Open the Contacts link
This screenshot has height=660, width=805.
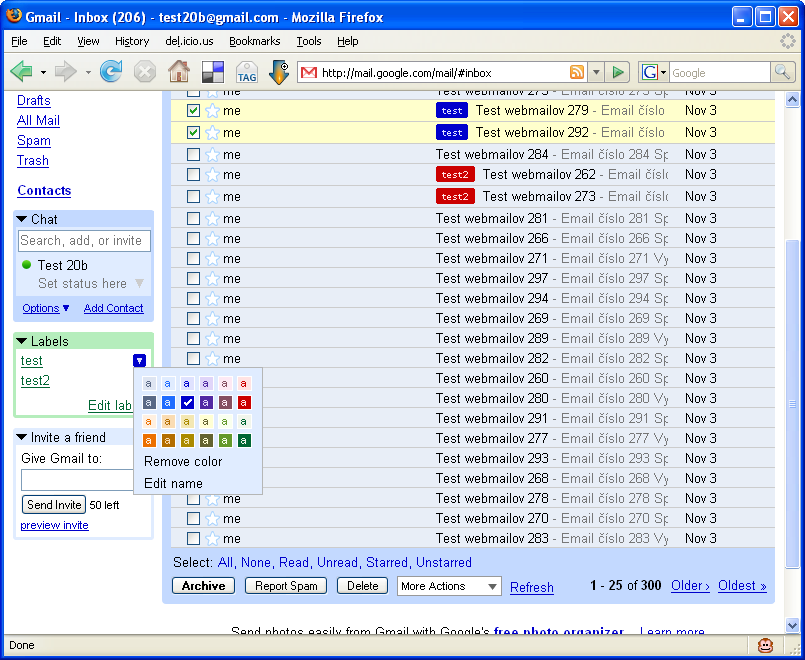coord(44,190)
